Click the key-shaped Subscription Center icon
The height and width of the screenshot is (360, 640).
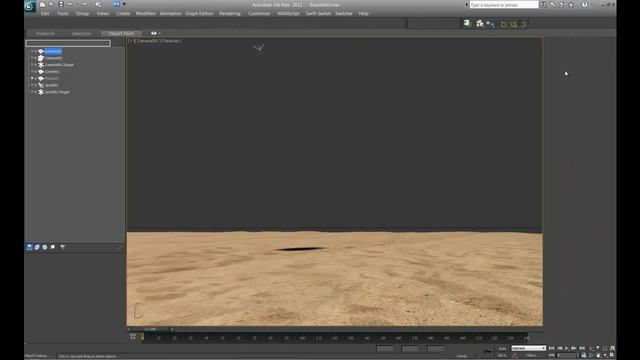[x=553, y=4]
